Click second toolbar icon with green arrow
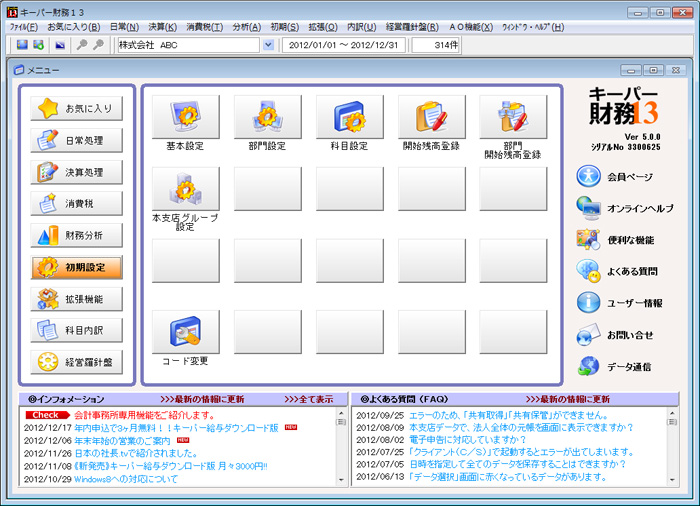The height and width of the screenshot is (506, 700). tap(39, 45)
